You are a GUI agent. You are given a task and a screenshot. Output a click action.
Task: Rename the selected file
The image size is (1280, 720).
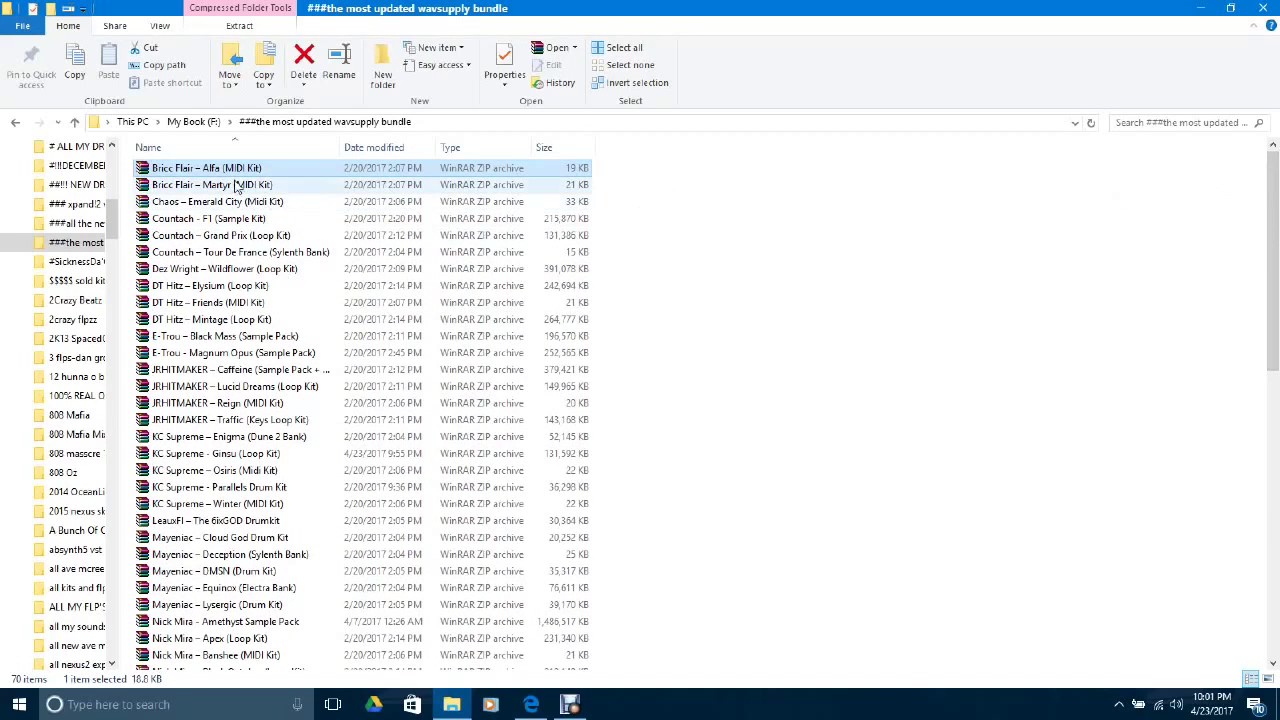click(339, 60)
